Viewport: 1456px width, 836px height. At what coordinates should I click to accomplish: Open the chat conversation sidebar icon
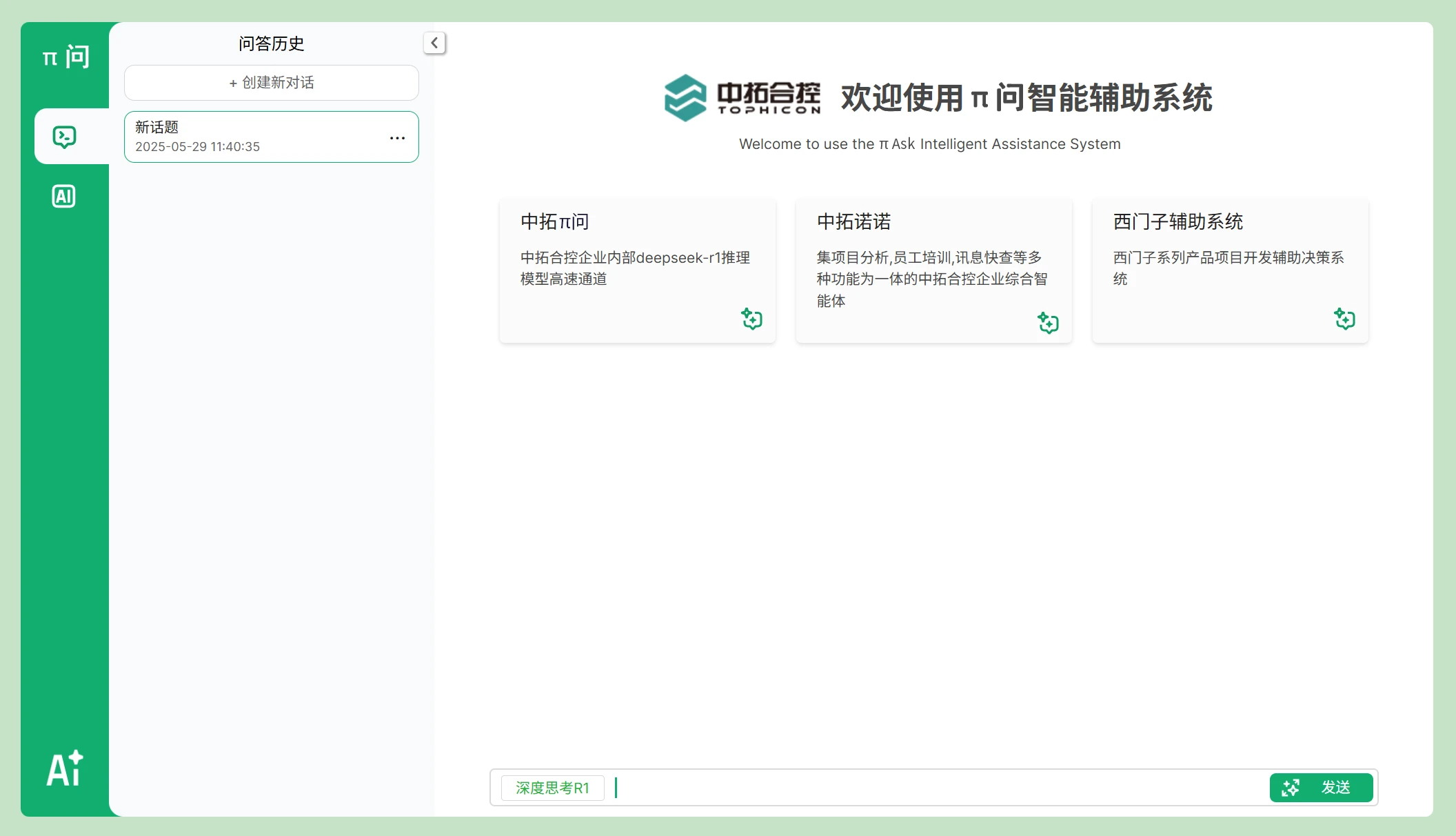click(x=64, y=137)
